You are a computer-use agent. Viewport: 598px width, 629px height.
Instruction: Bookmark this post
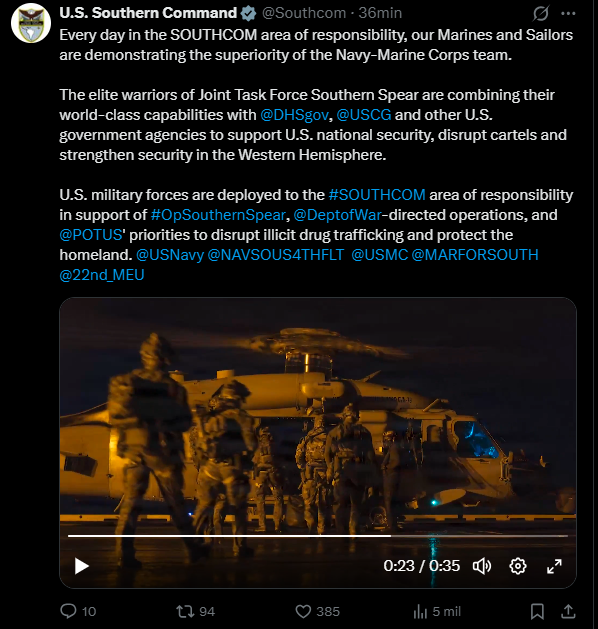537,611
